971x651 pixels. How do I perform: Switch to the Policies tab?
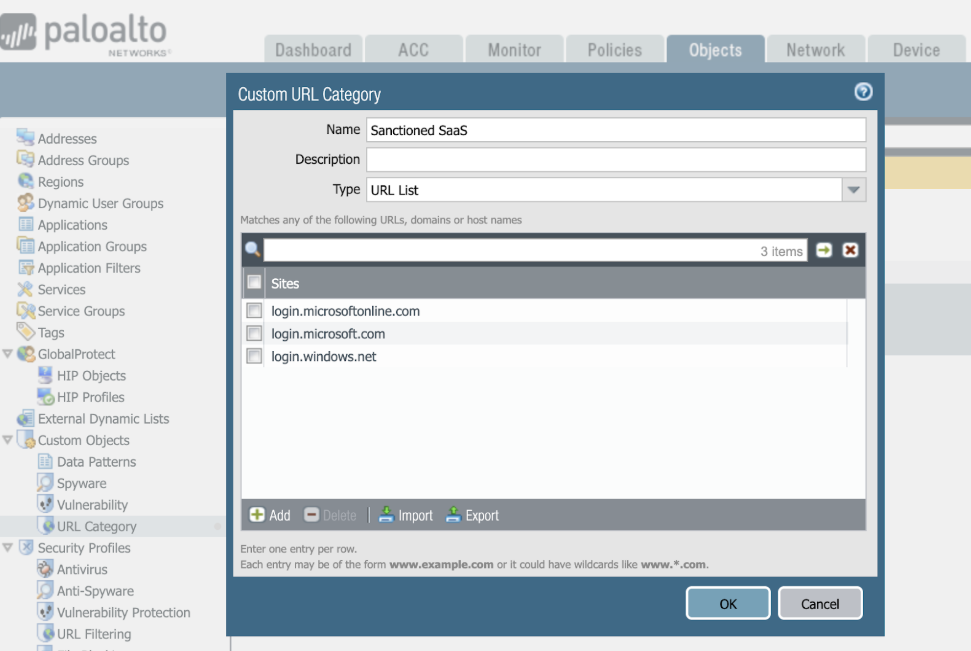[615, 50]
